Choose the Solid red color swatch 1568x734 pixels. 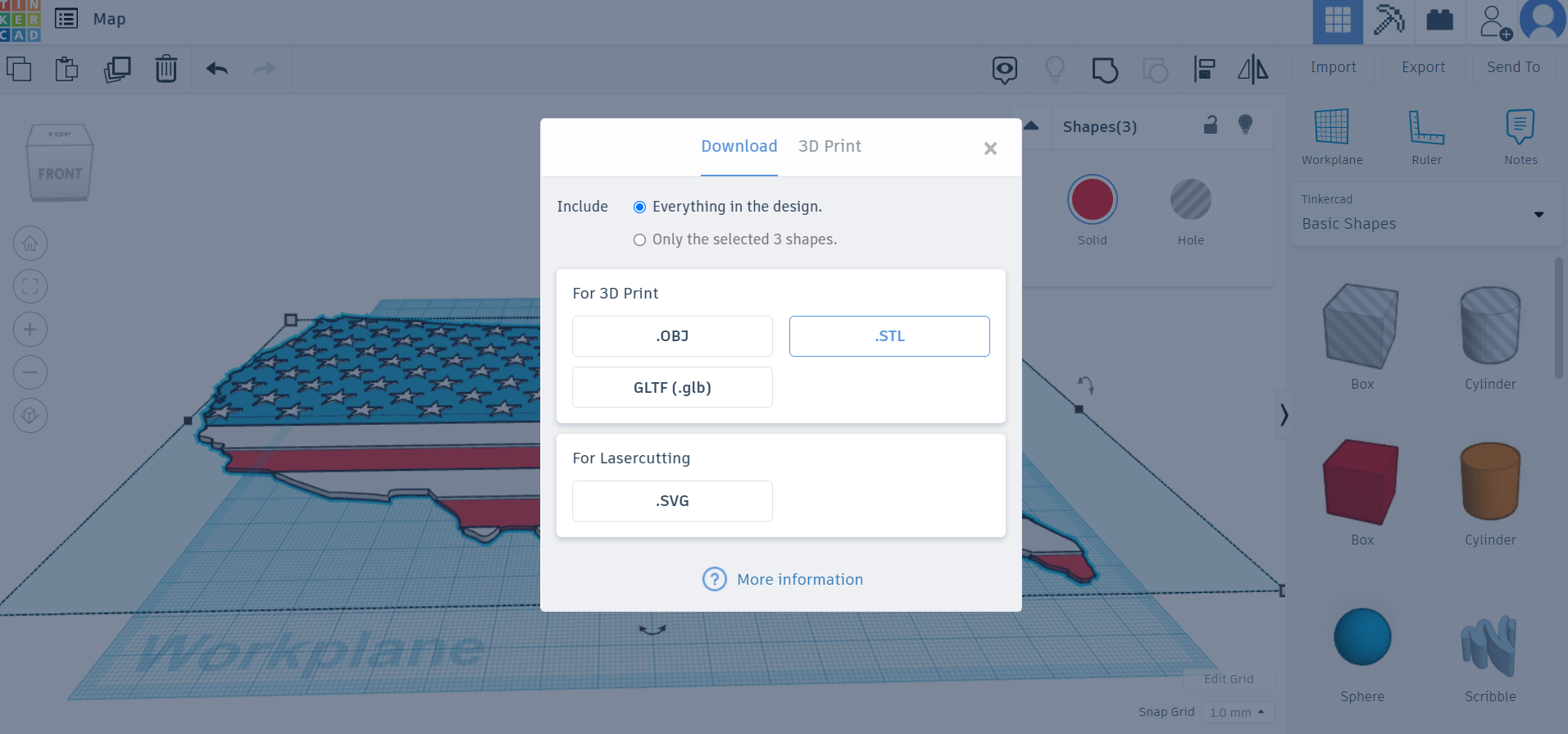(1092, 199)
